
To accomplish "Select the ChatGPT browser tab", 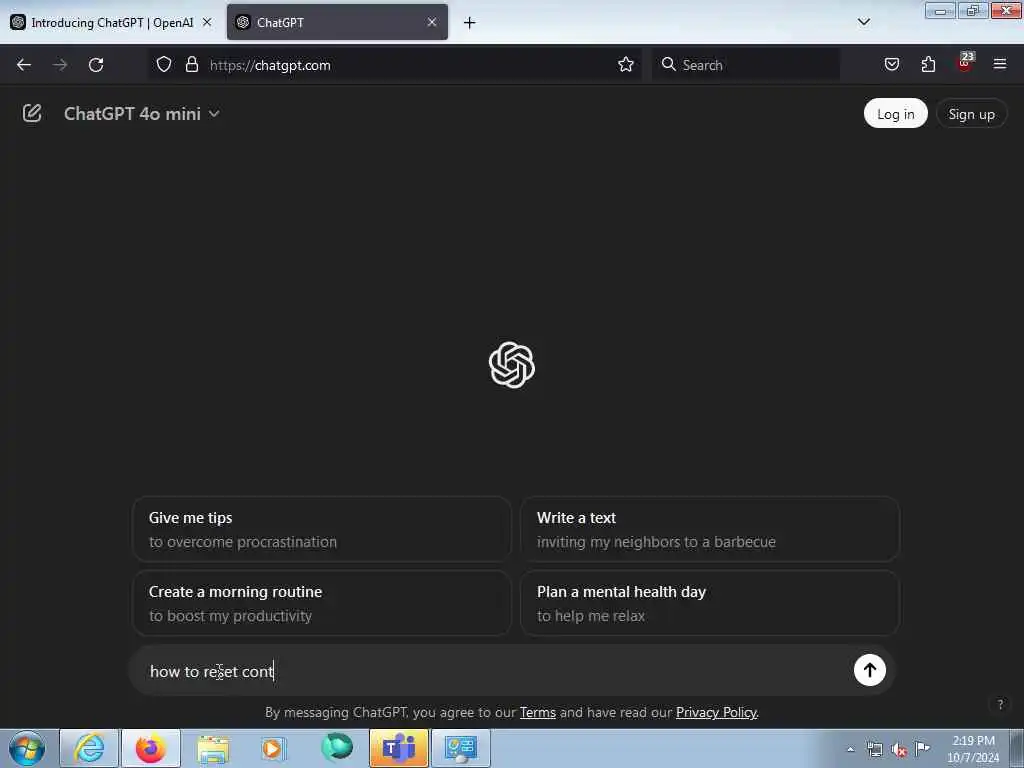I will (x=337, y=22).
